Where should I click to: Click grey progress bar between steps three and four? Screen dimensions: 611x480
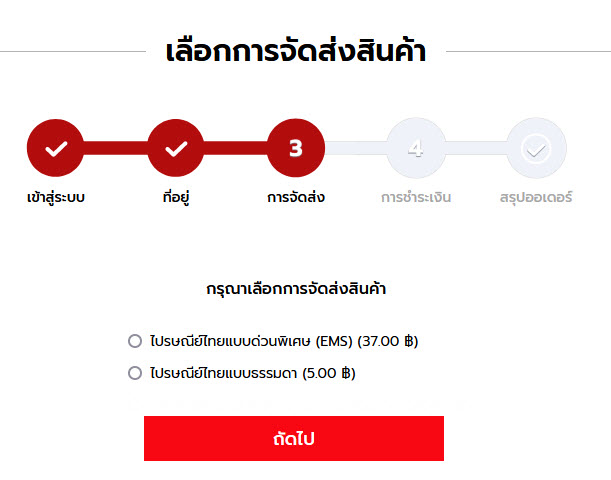(x=356, y=148)
